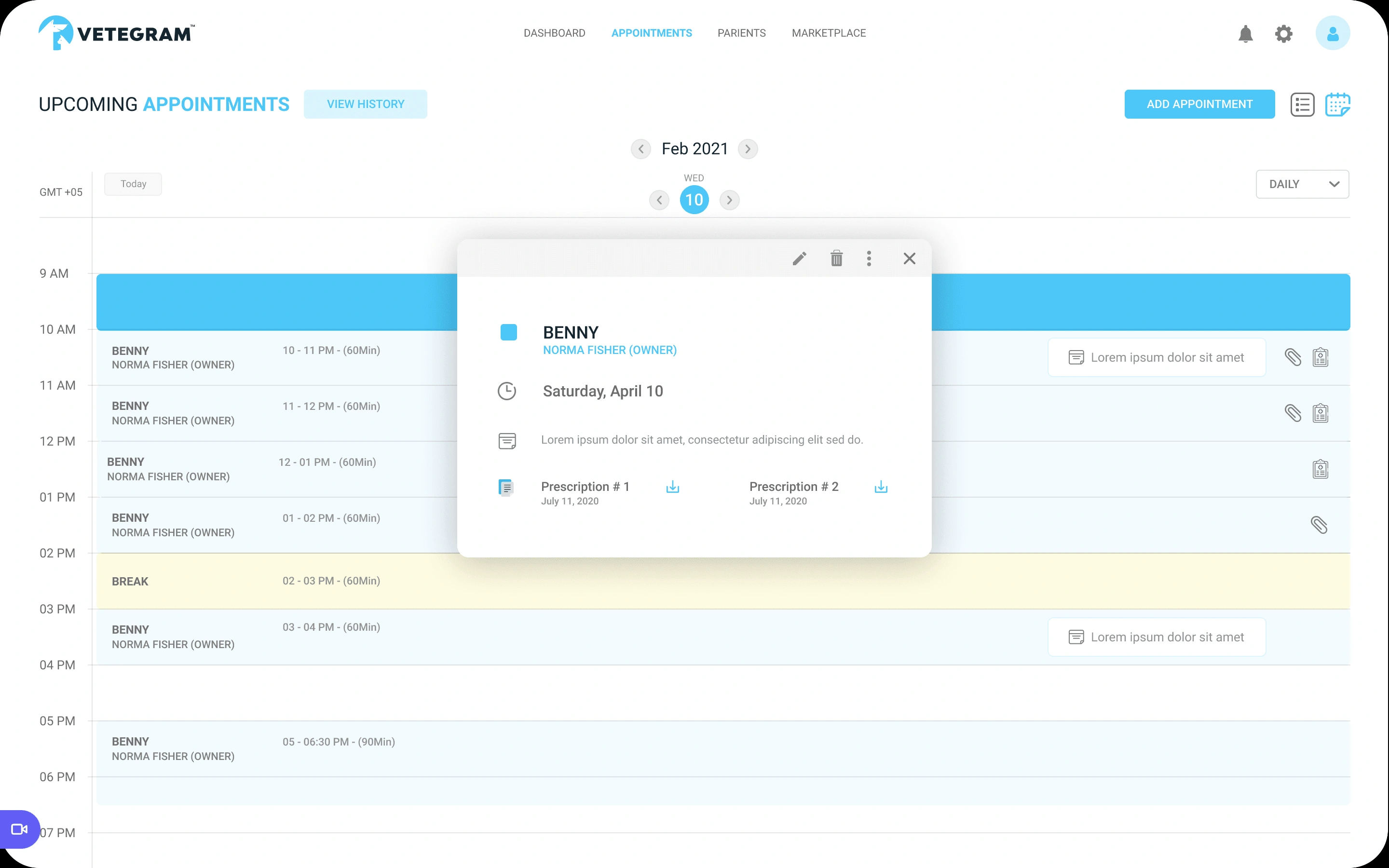
Task: Click Prescription # 2 title
Action: [793, 486]
